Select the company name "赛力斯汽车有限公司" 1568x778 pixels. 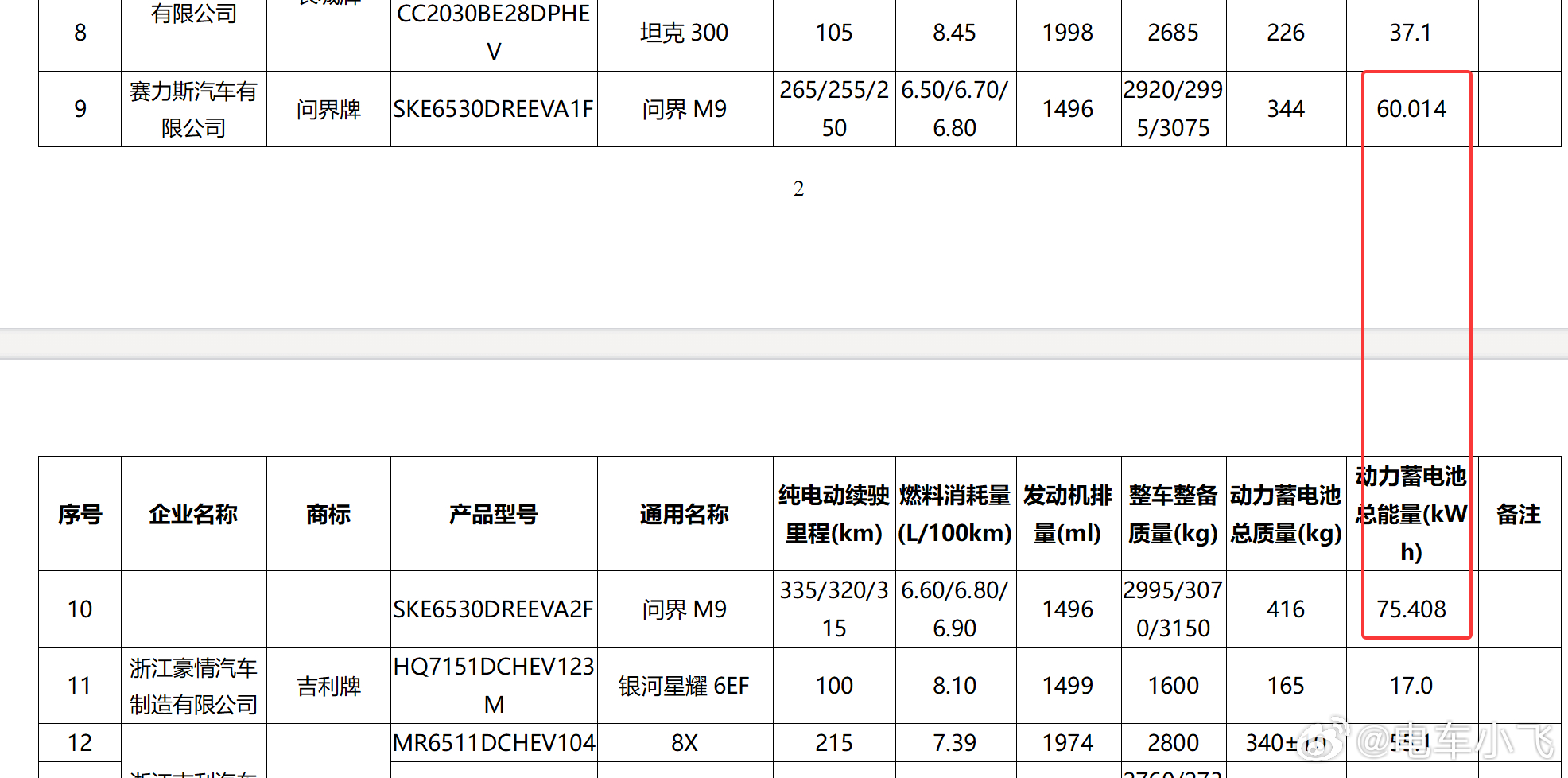(x=193, y=109)
